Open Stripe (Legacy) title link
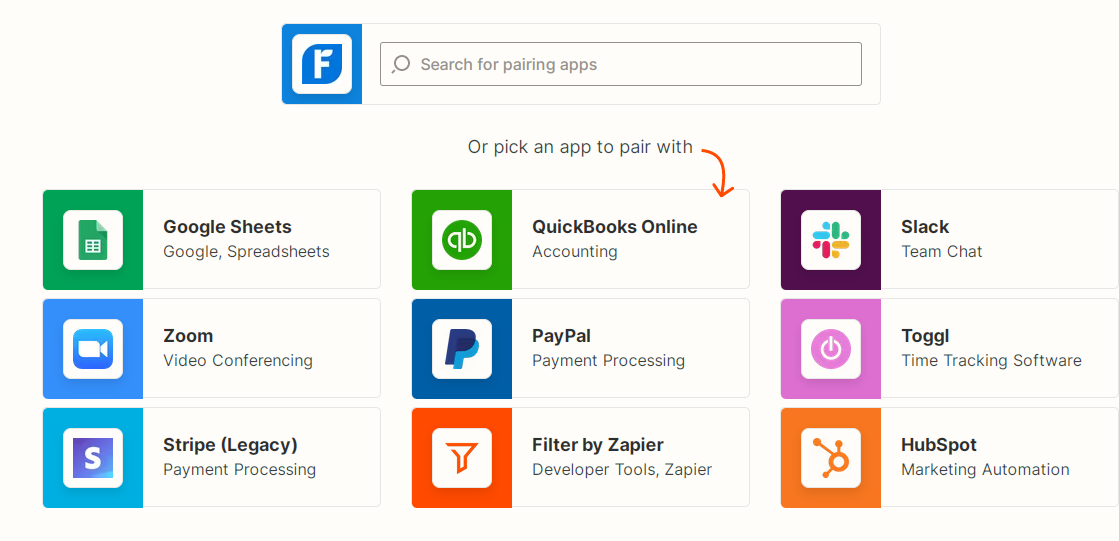 point(231,445)
